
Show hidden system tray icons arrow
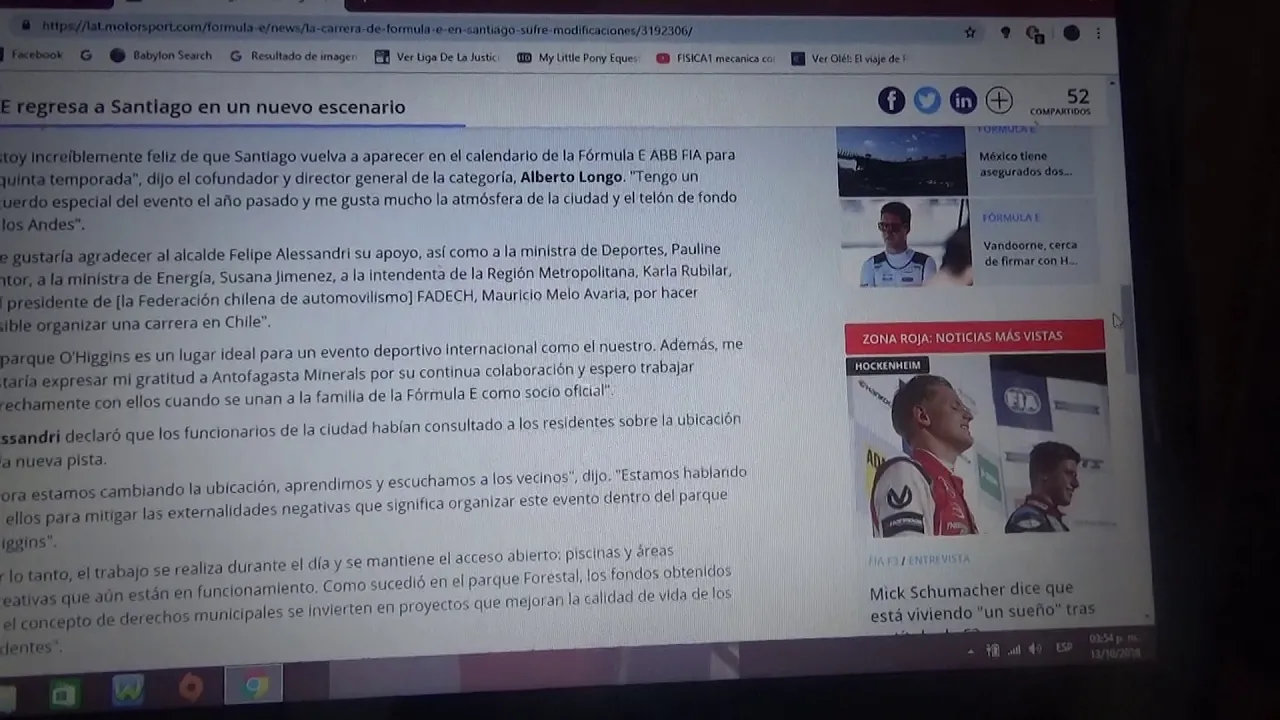(970, 651)
